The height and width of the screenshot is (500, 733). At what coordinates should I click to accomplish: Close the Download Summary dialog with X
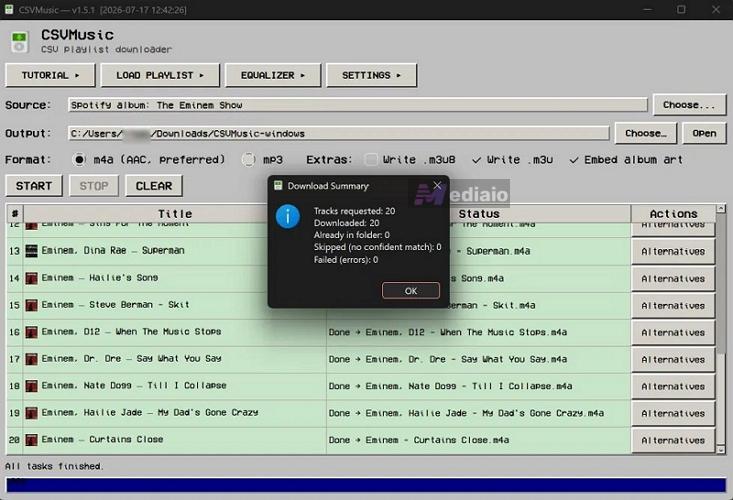pyautogui.click(x=437, y=186)
